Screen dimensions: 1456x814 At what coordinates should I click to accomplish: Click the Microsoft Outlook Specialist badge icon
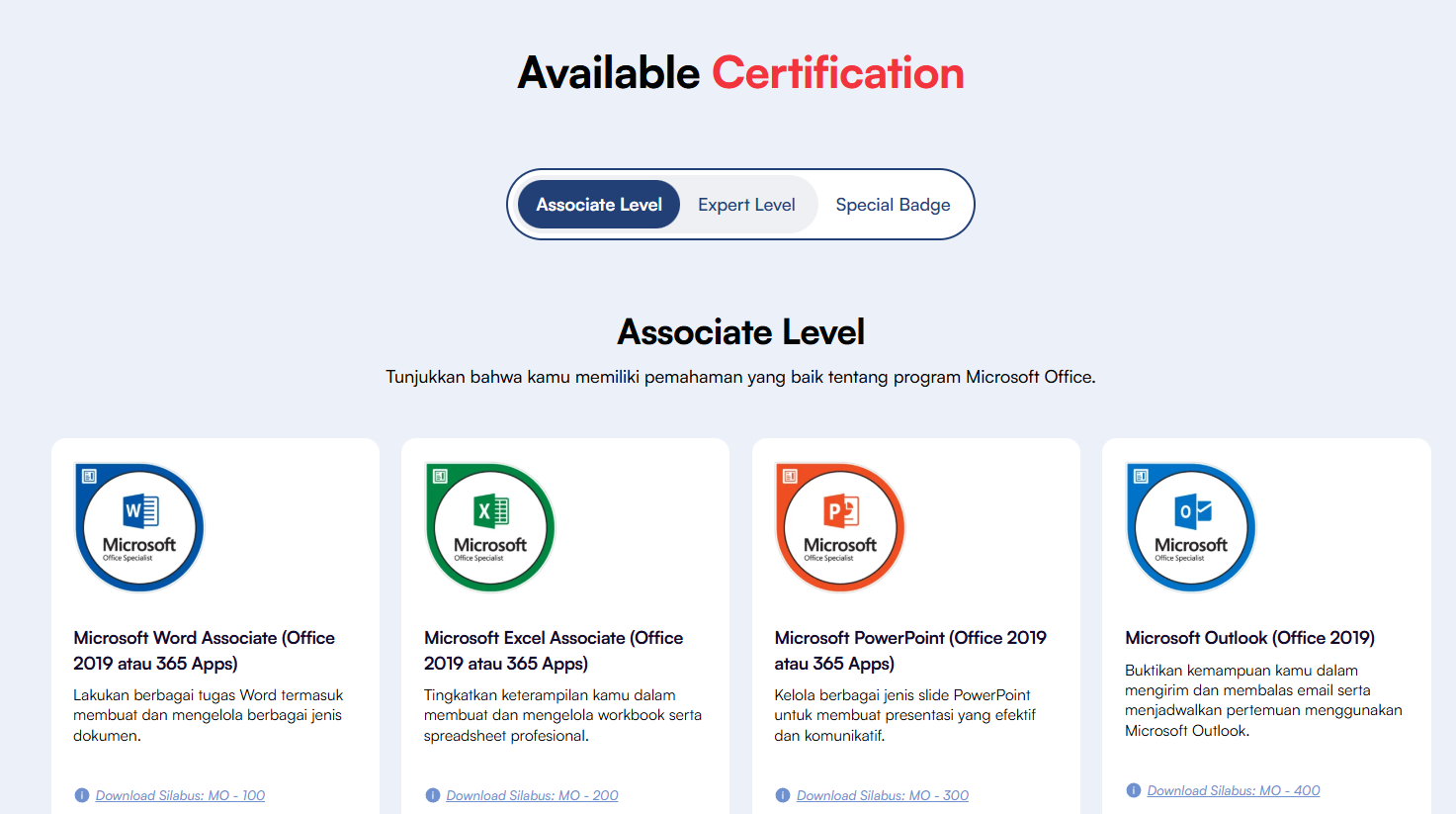[1190, 527]
